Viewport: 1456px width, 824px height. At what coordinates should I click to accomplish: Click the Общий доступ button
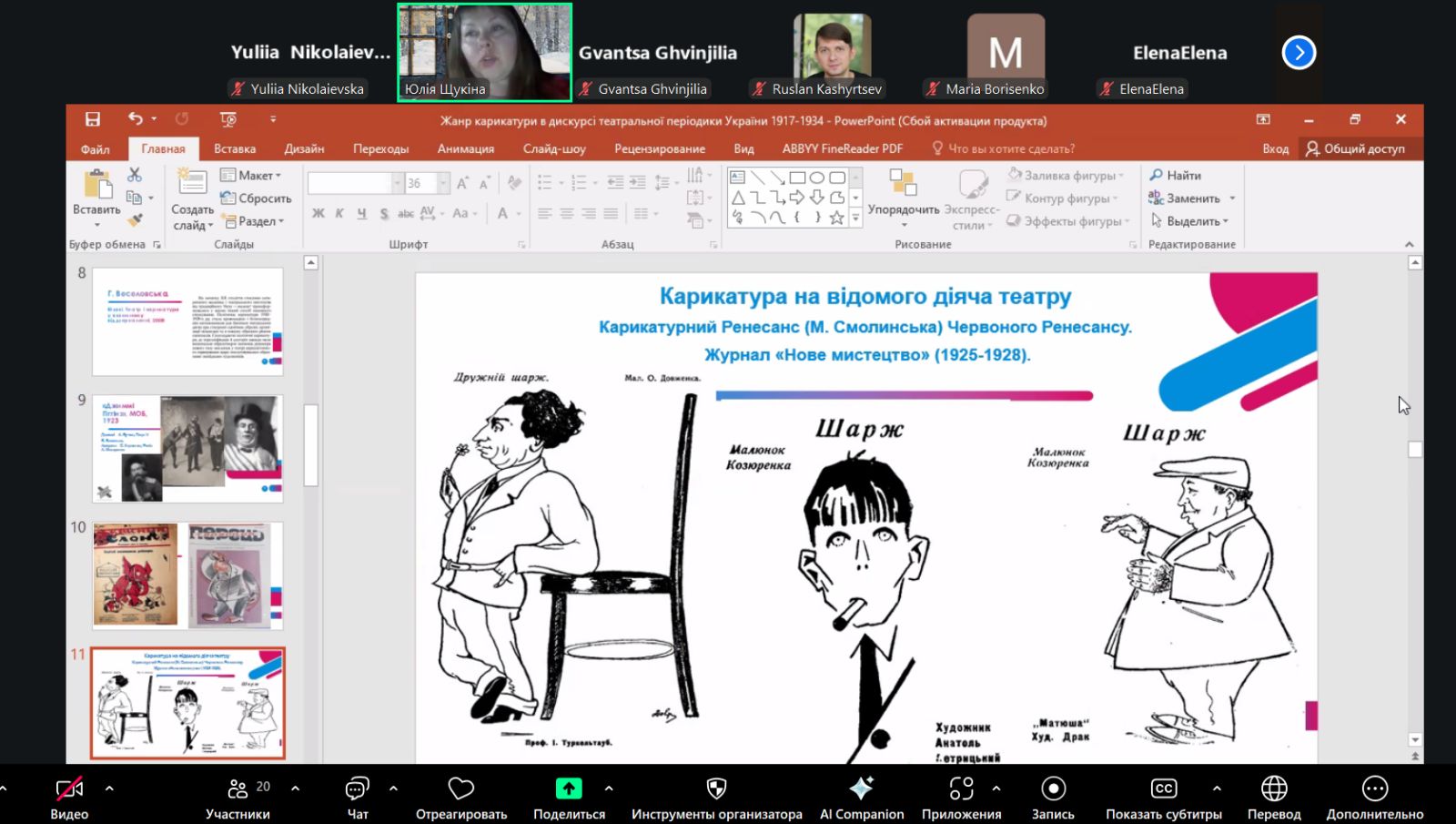(1356, 148)
